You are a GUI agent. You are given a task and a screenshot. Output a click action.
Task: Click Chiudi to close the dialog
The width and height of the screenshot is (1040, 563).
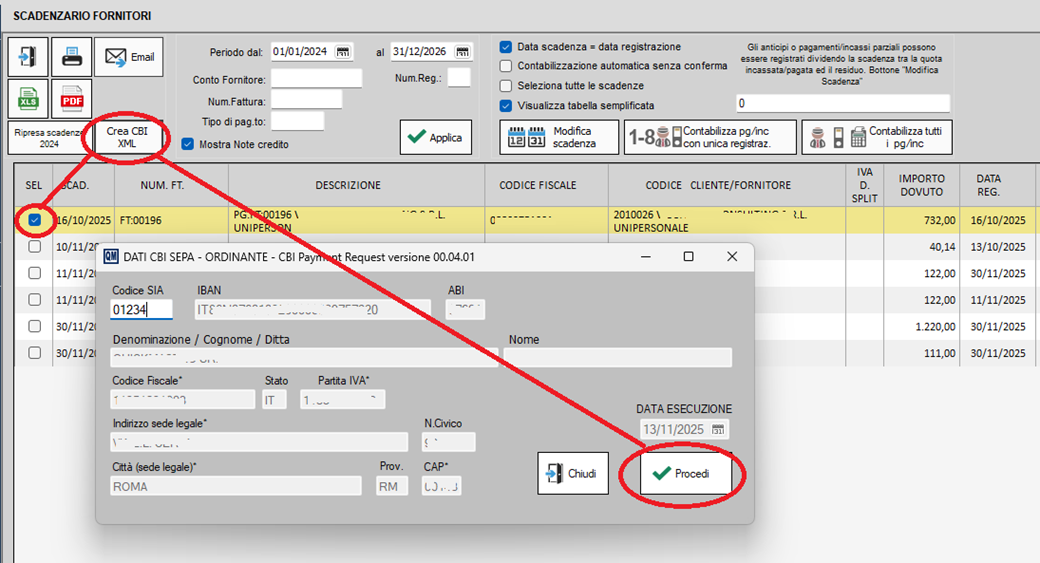573,473
